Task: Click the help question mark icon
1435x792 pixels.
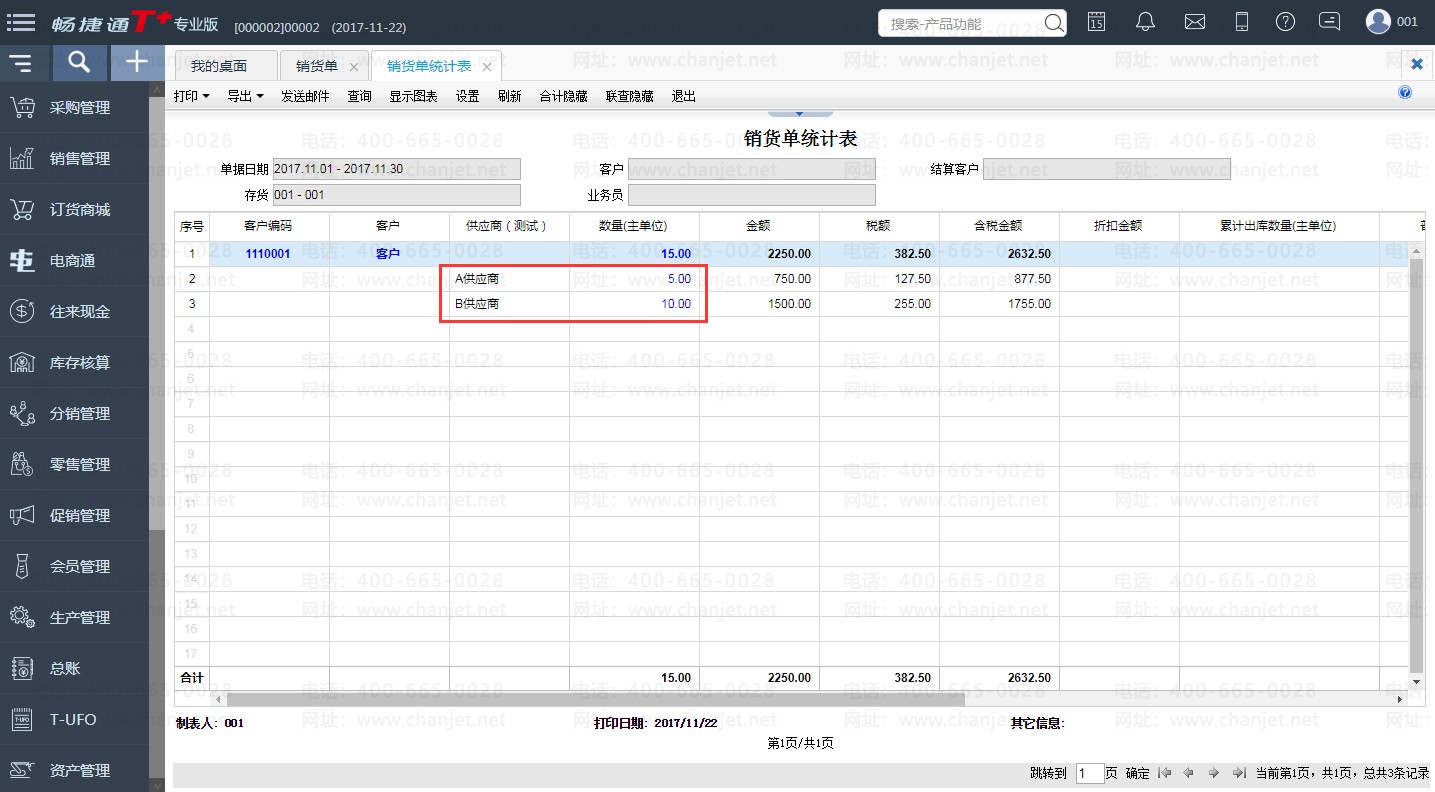Action: click(1286, 21)
